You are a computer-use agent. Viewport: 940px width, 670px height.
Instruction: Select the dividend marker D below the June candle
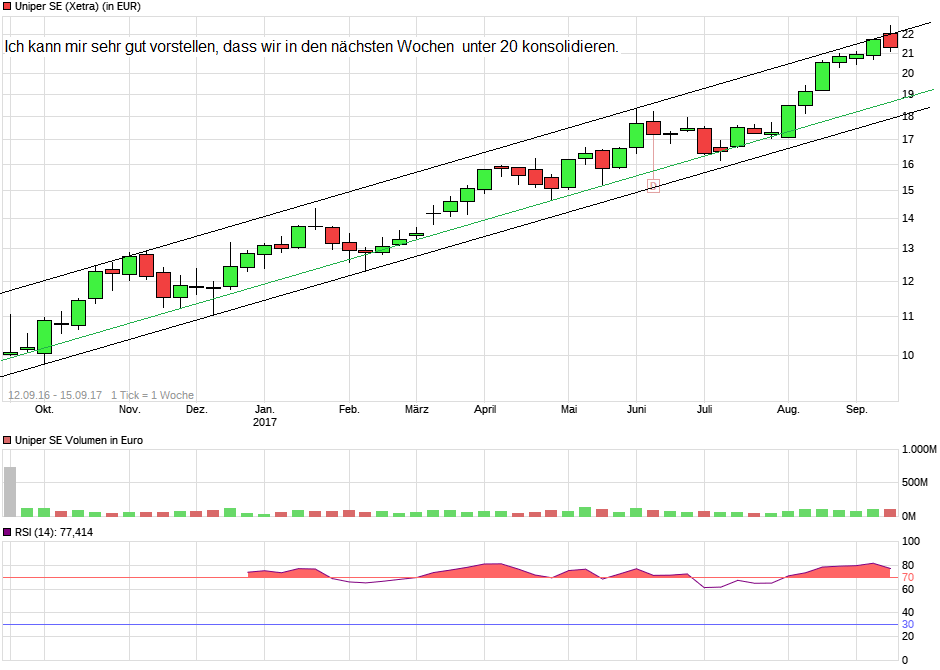653,186
